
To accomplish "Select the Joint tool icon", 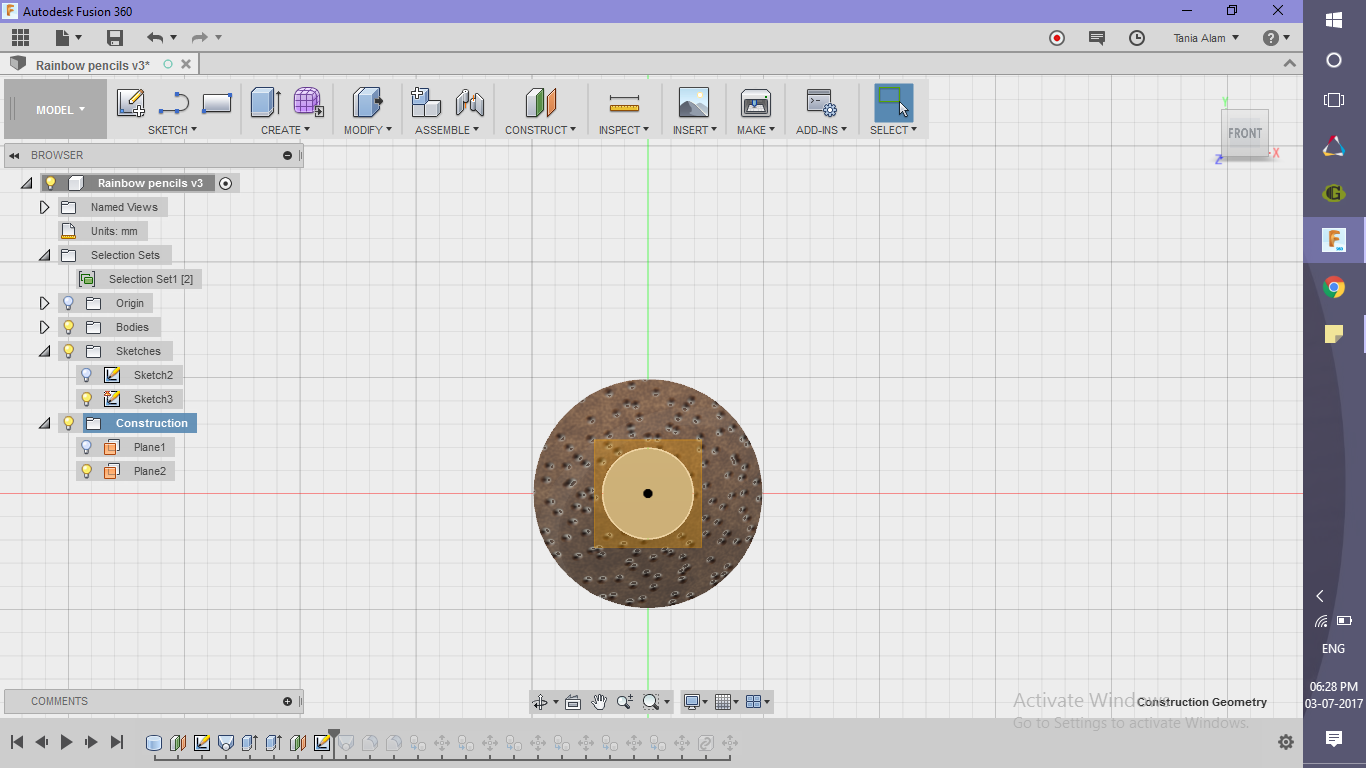I will [469, 102].
